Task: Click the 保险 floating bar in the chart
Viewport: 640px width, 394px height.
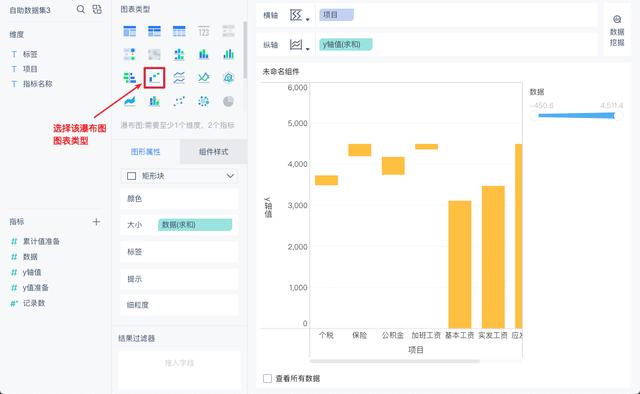Action: [x=360, y=150]
